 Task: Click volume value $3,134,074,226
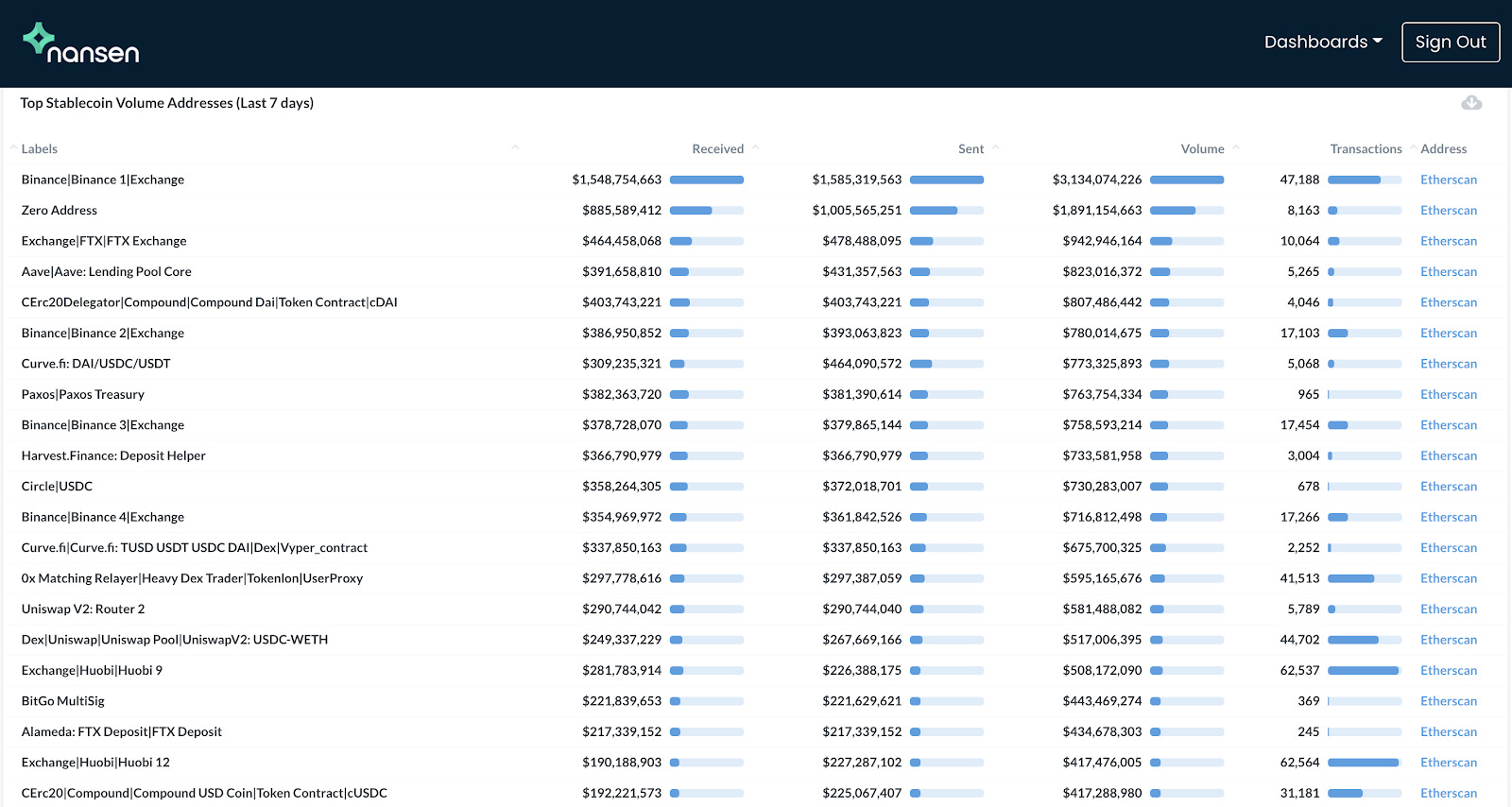[1097, 180]
